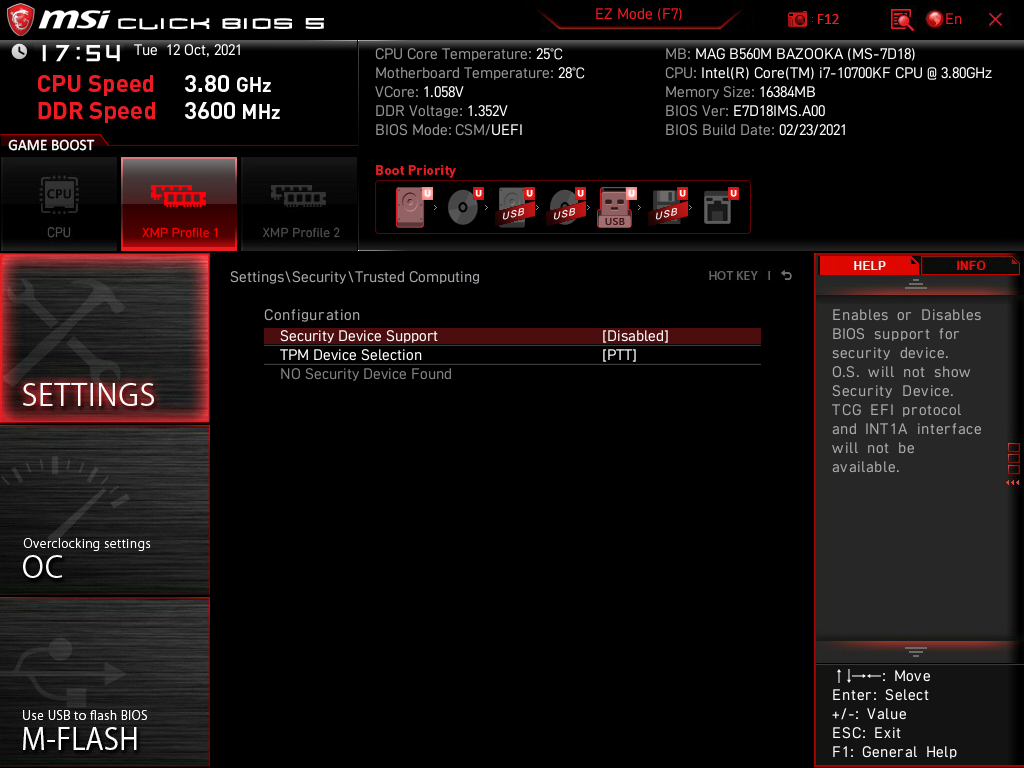Switch to the INFO tab
1024x768 pixels.
970,266
